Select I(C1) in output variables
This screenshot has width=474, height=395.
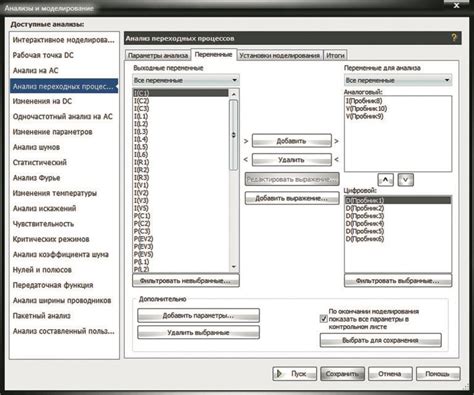tap(181, 93)
